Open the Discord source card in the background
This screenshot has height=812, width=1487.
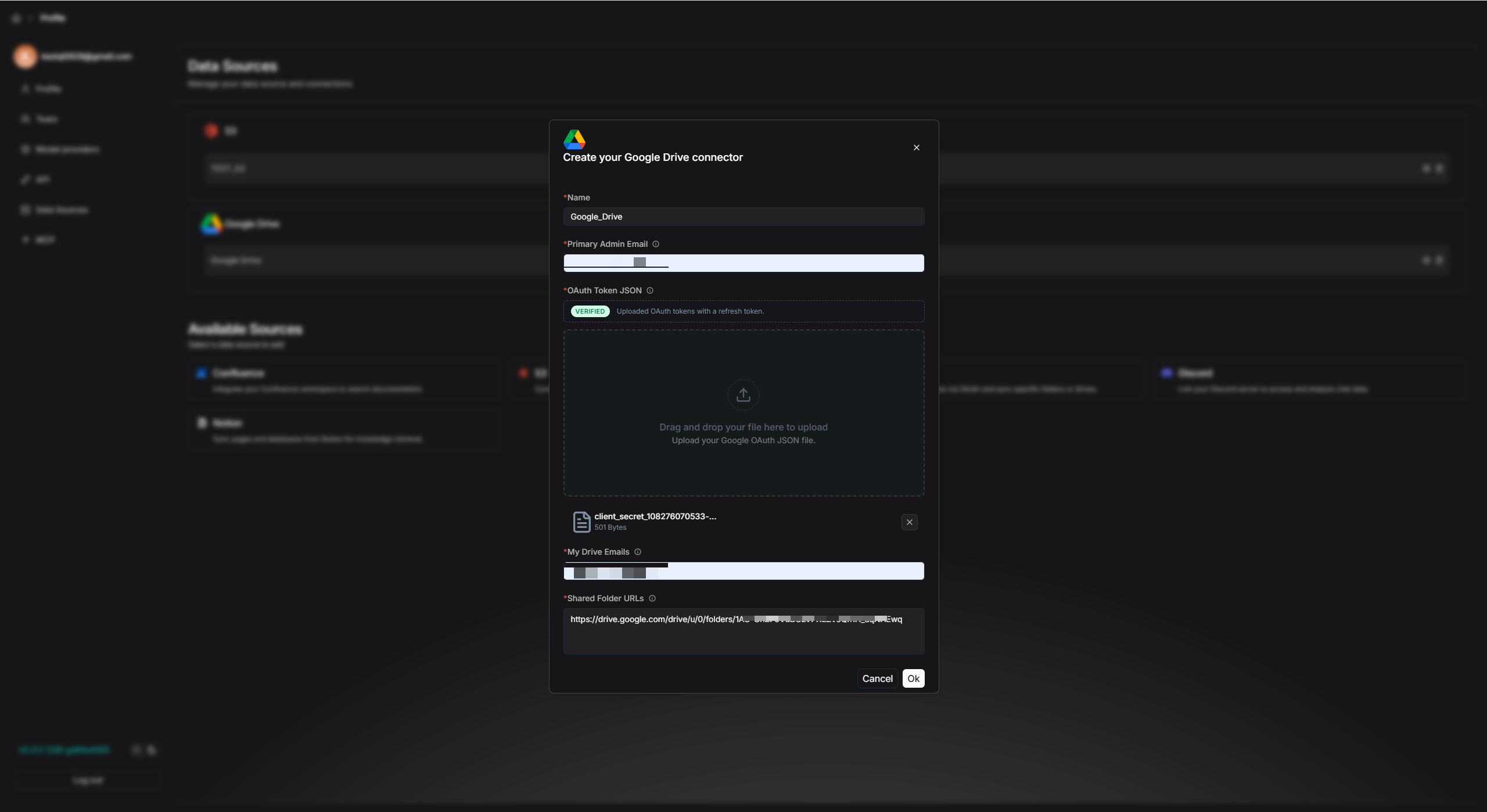pyautogui.click(x=1312, y=380)
